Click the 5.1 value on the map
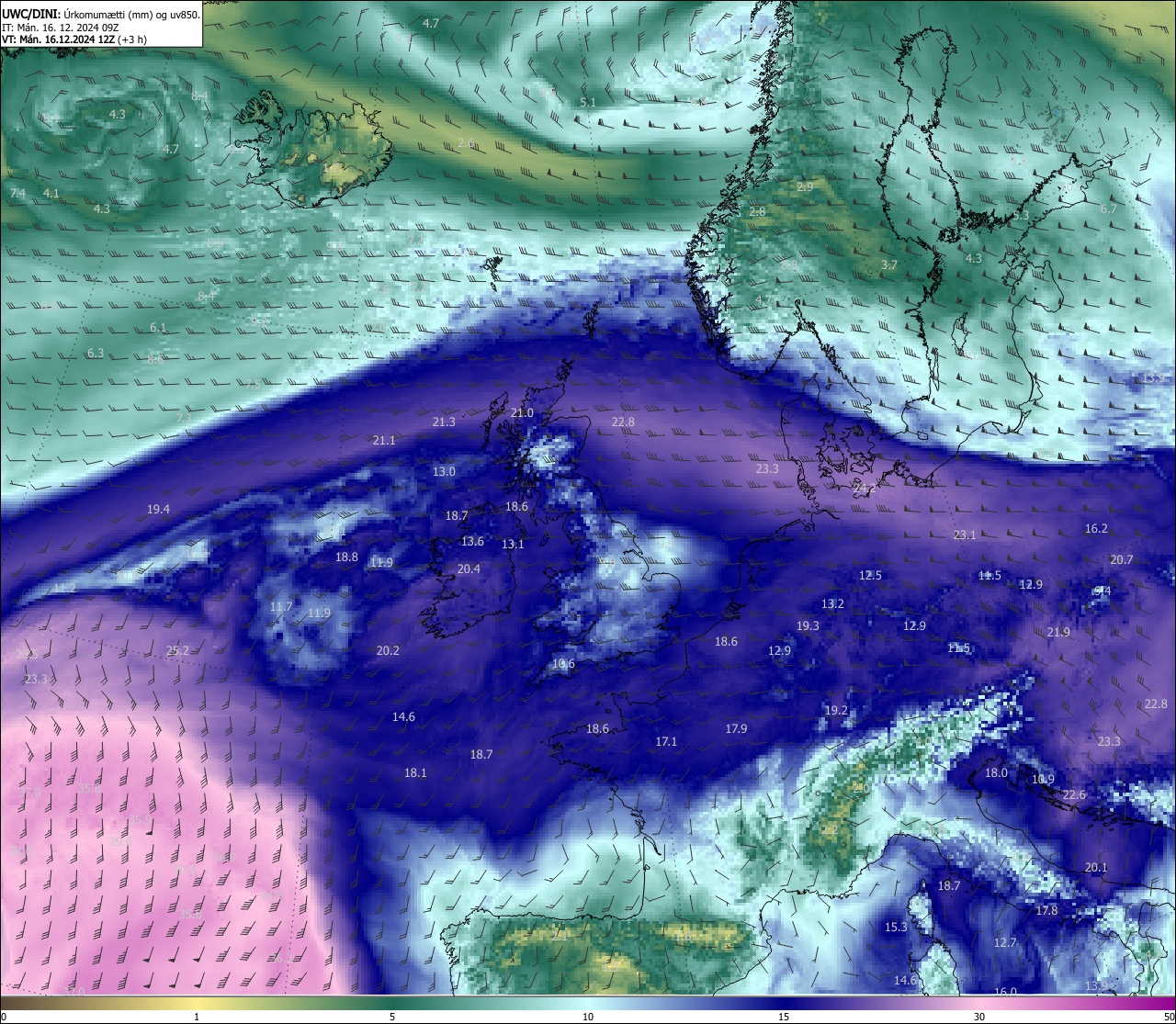 589,102
